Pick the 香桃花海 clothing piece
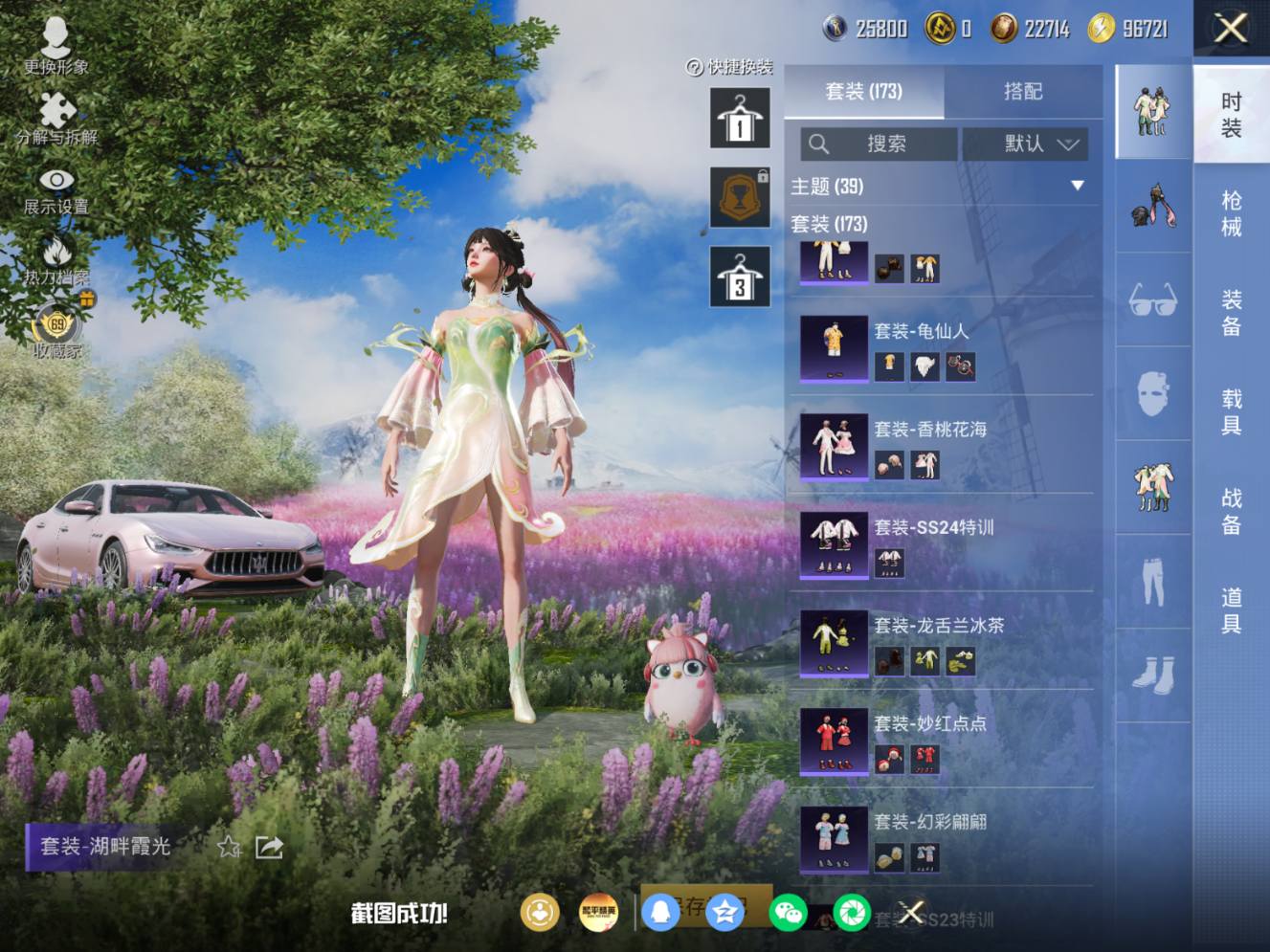 coord(925,465)
